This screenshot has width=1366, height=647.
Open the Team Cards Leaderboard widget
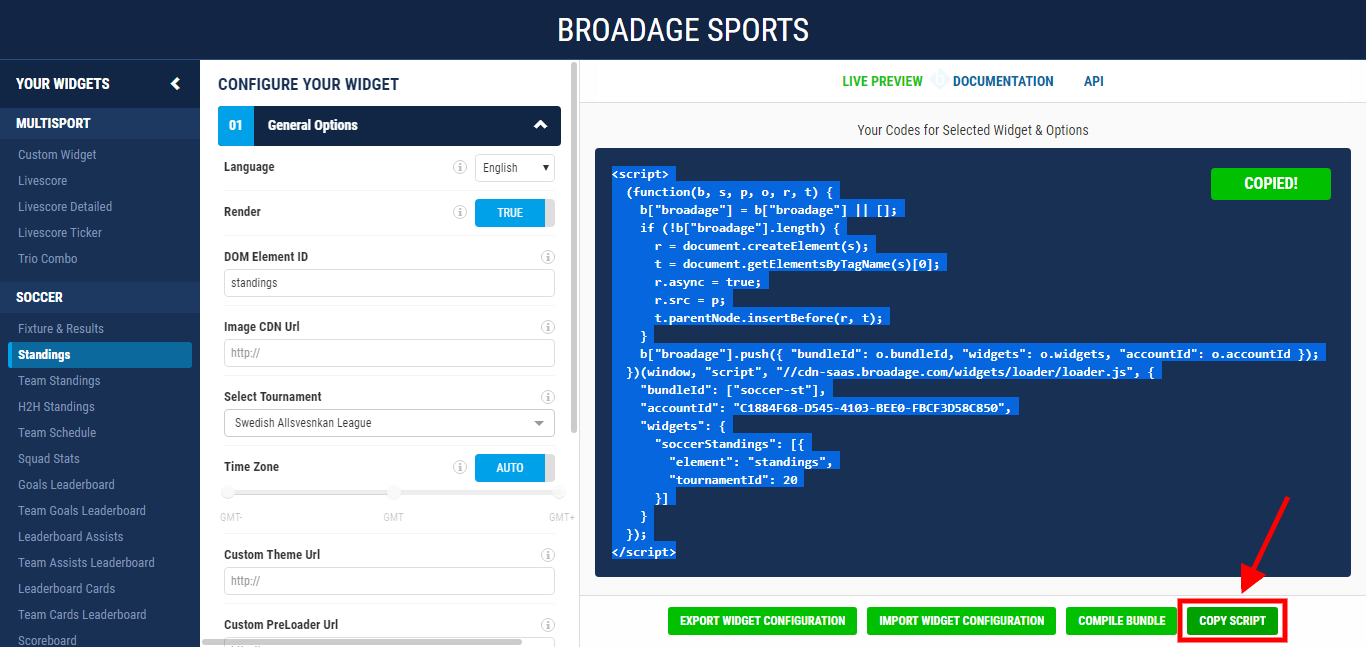[82, 615]
